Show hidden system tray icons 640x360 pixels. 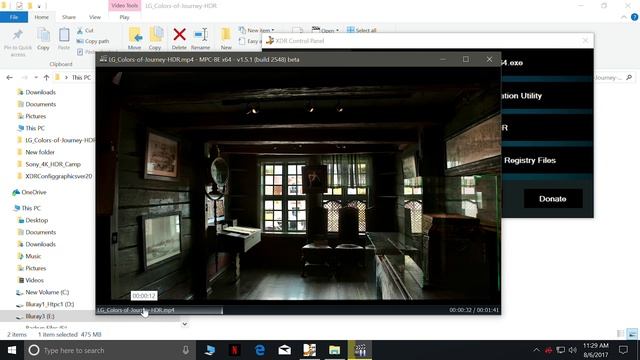536,350
